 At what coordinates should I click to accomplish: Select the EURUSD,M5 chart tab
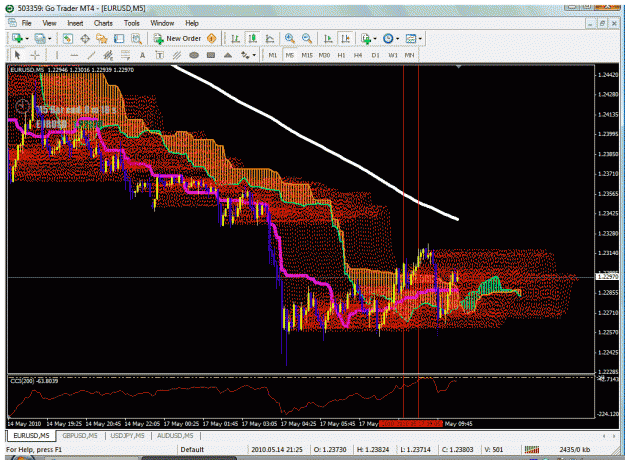[x=31, y=436]
